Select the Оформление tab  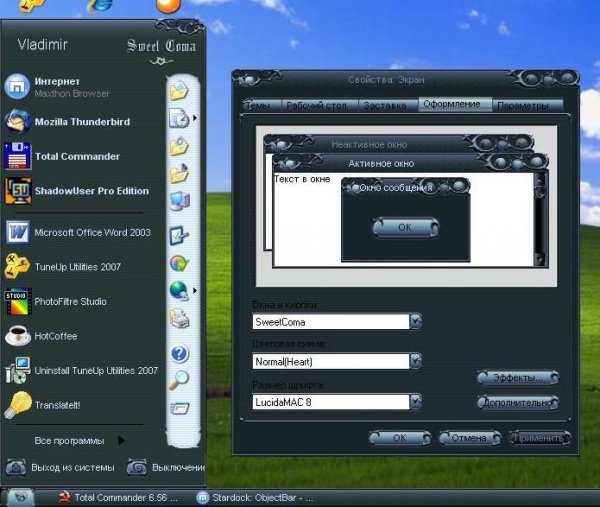(455, 104)
